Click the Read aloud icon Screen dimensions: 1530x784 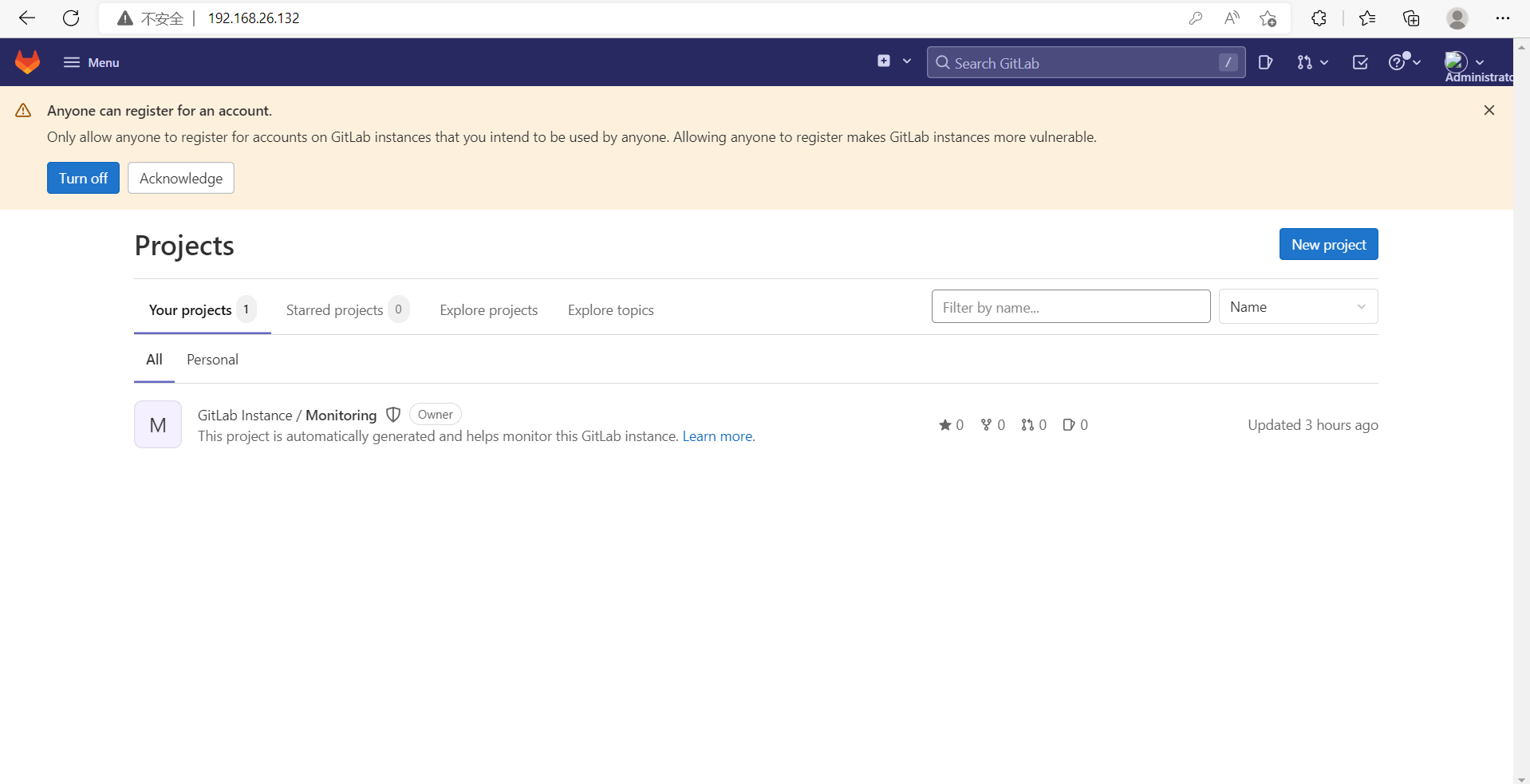pyautogui.click(x=1232, y=18)
